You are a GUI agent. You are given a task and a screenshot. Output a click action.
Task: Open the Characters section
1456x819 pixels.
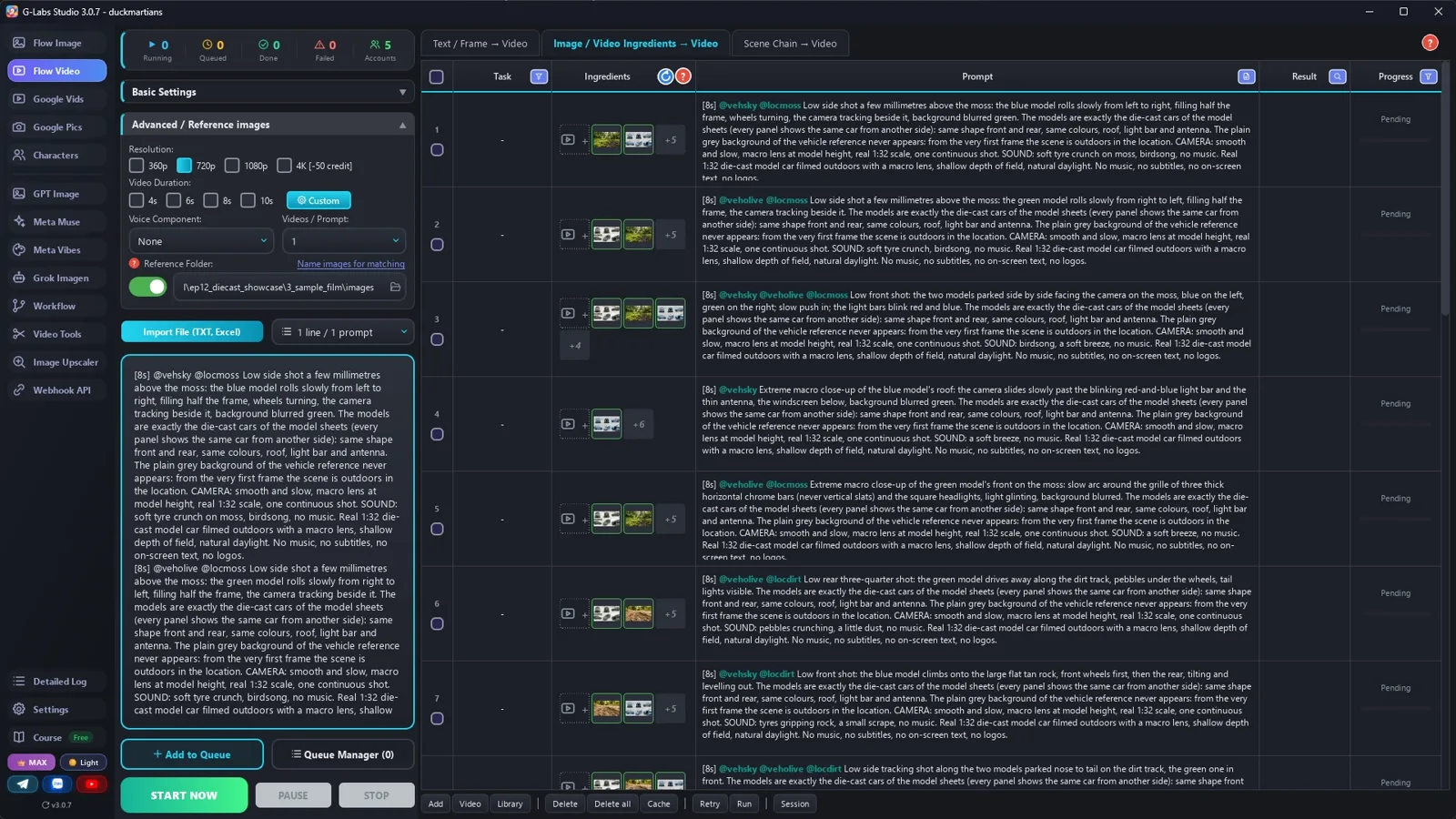point(56,156)
